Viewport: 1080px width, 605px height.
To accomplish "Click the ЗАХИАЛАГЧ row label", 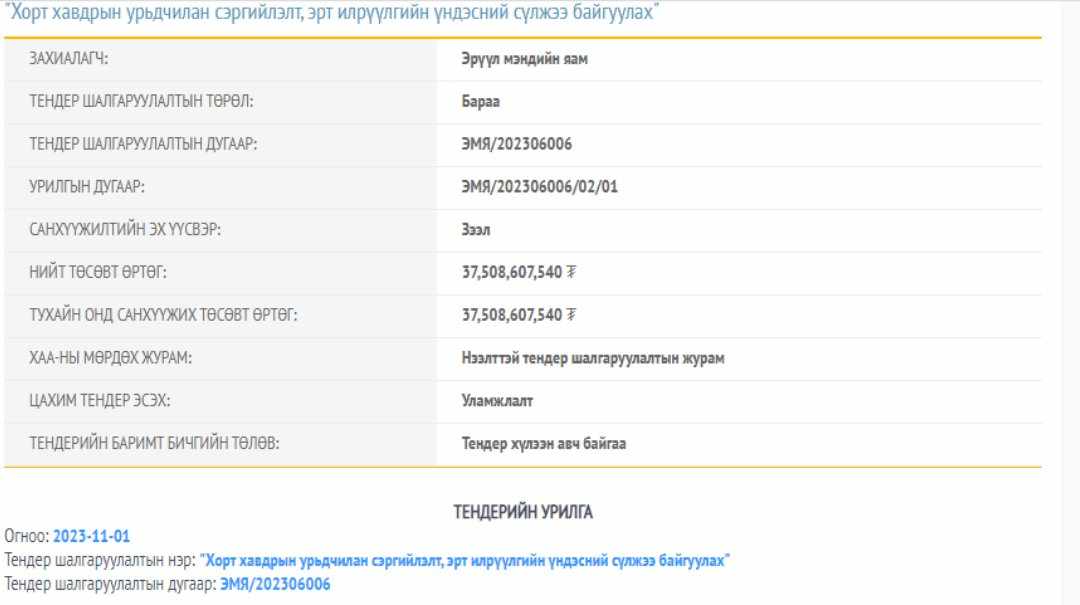I will coord(68,59).
